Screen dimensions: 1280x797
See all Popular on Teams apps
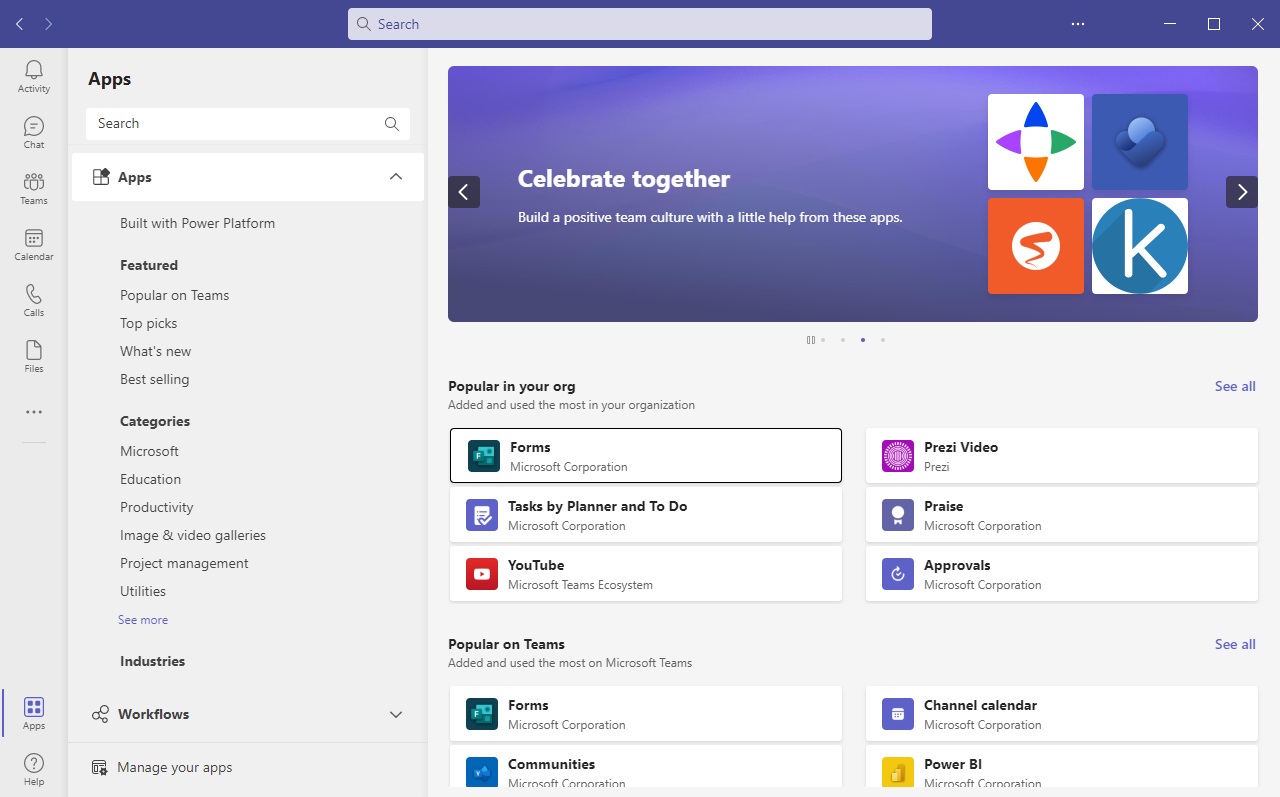click(x=1235, y=644)
